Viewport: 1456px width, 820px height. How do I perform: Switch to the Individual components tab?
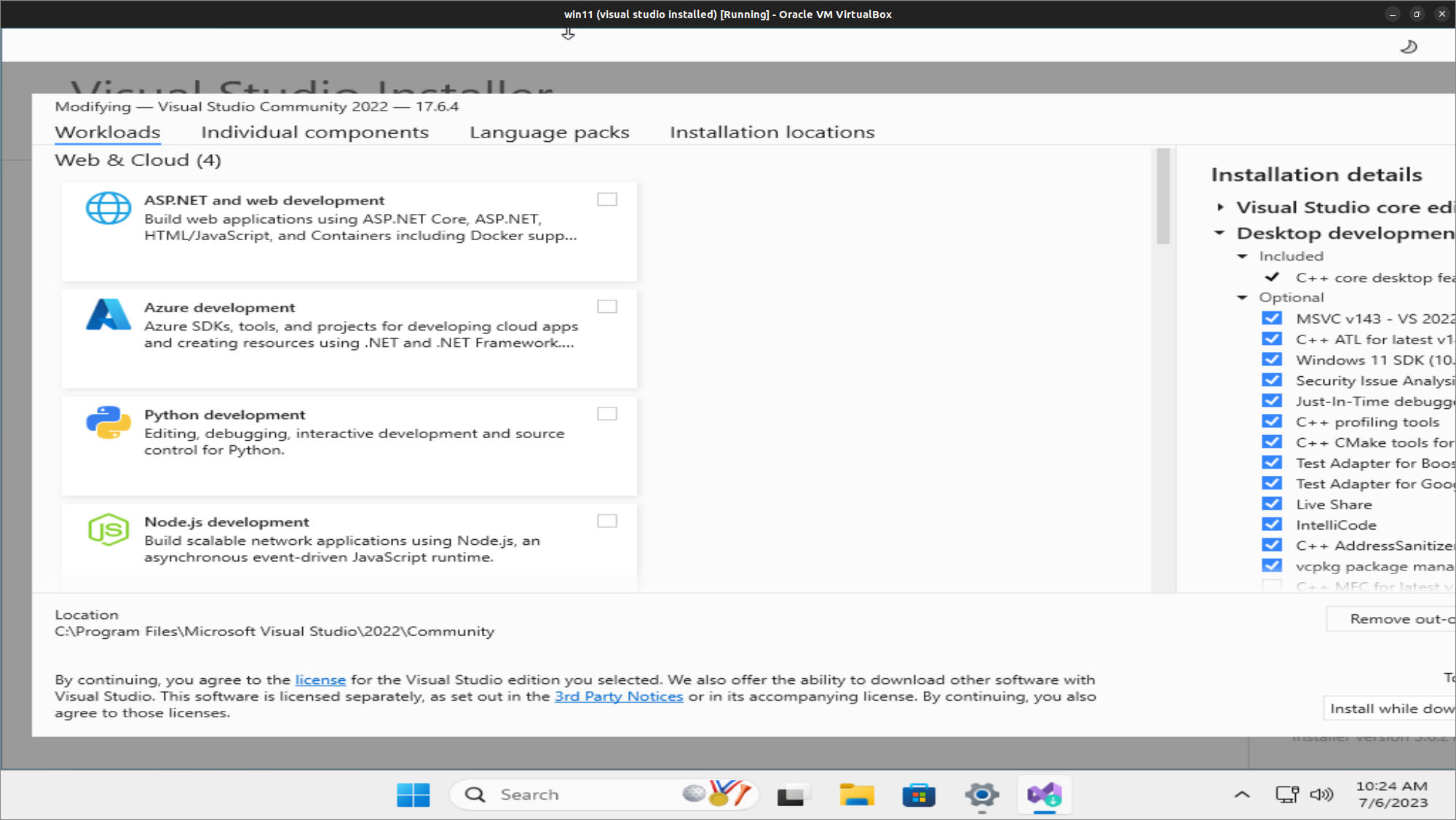pos(314,132)
